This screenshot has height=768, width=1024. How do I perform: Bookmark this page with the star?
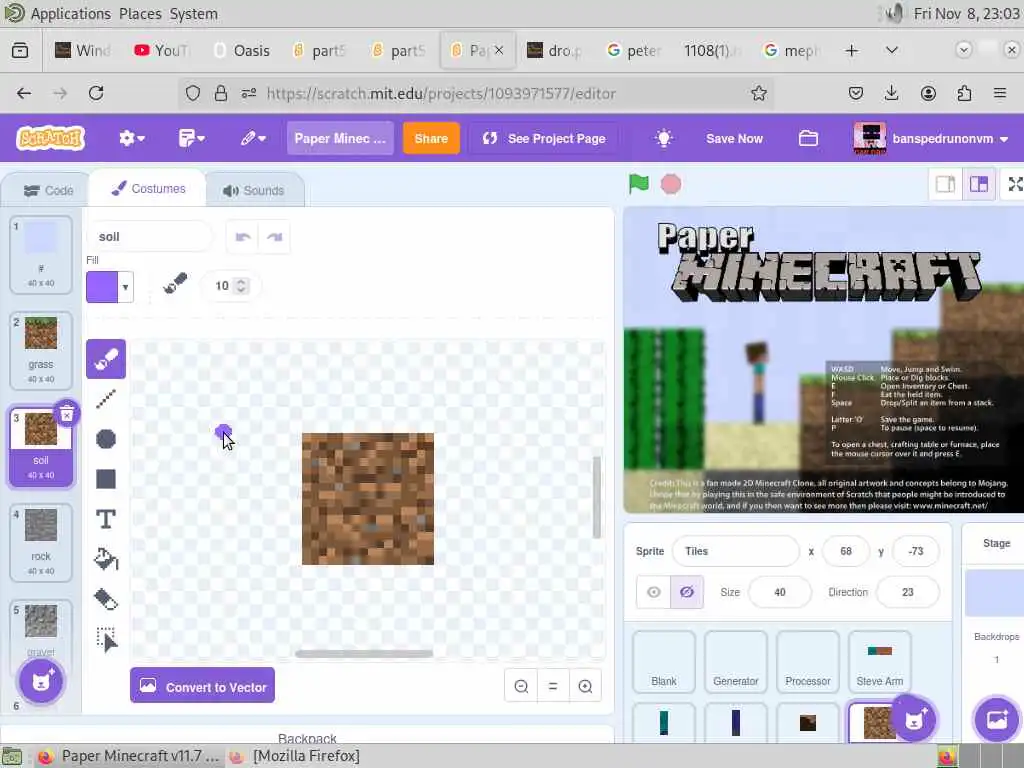pyautogui.click(x=758, y=93)
